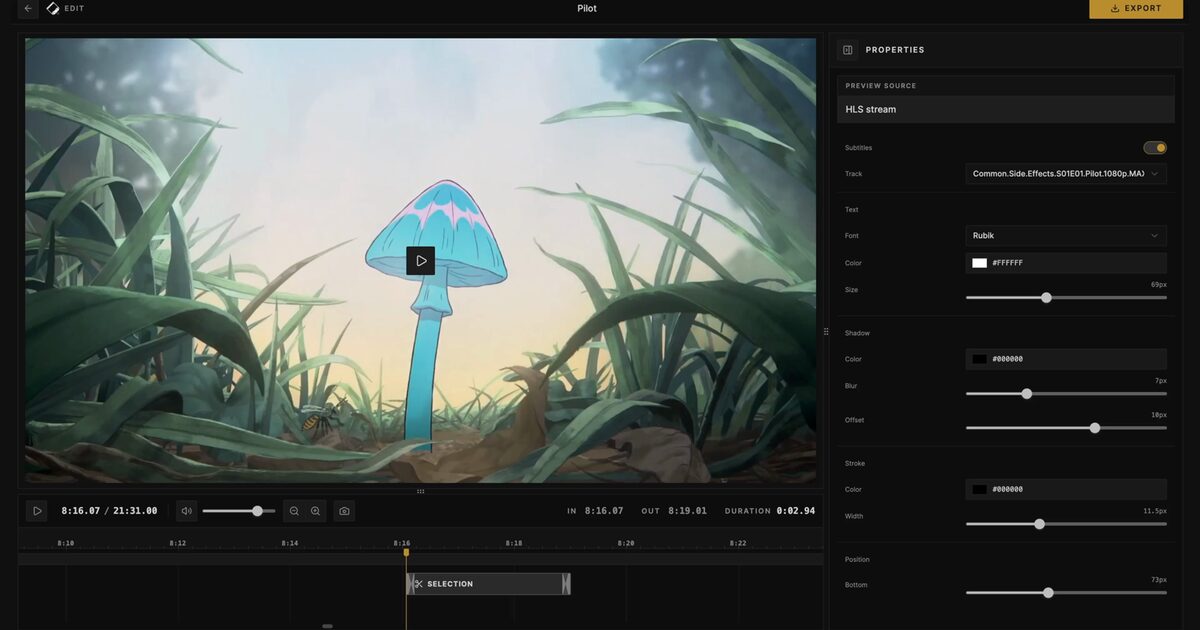Click the transport play button
1200x630 pixels.
[x=37, y=511]
